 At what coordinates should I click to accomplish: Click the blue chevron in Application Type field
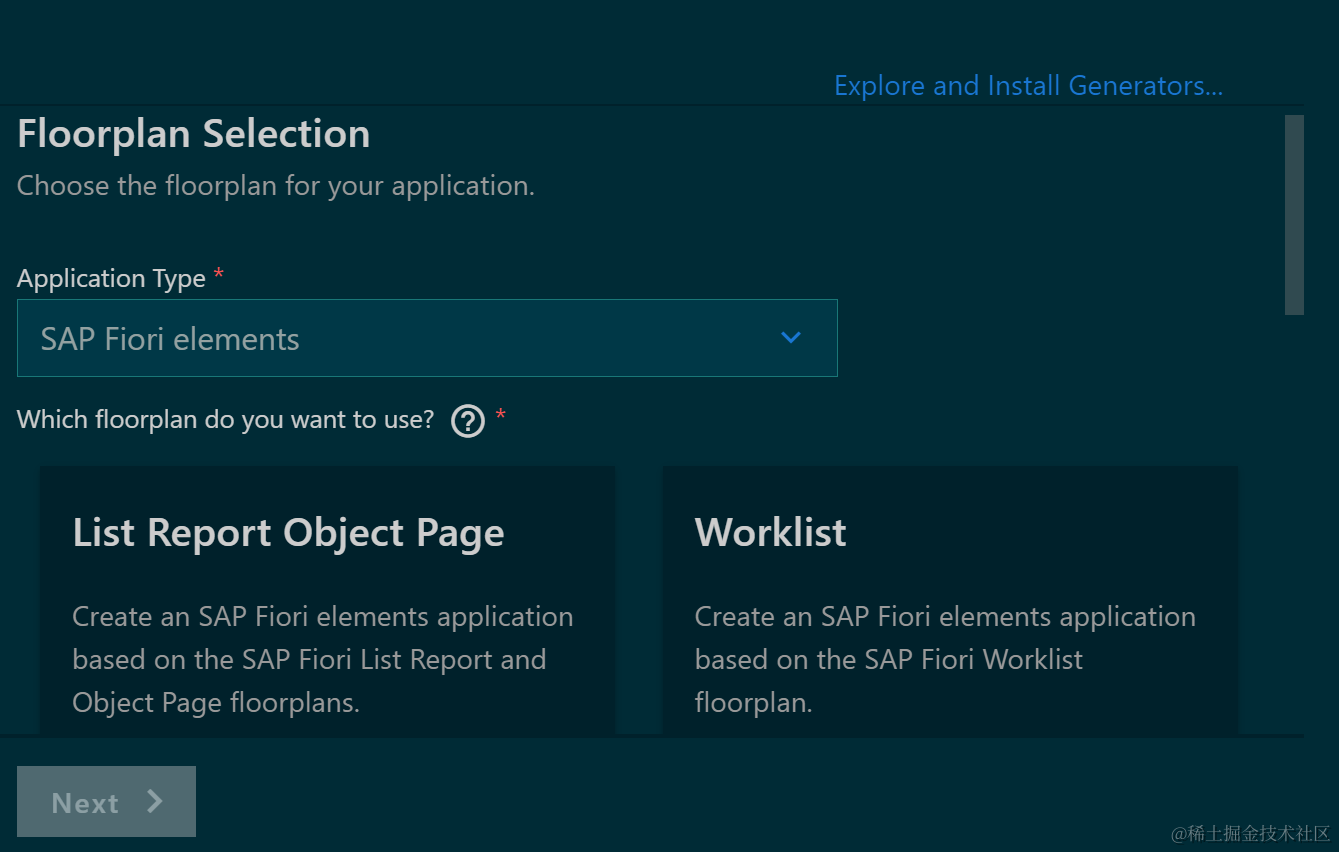(x=791, y=338)
